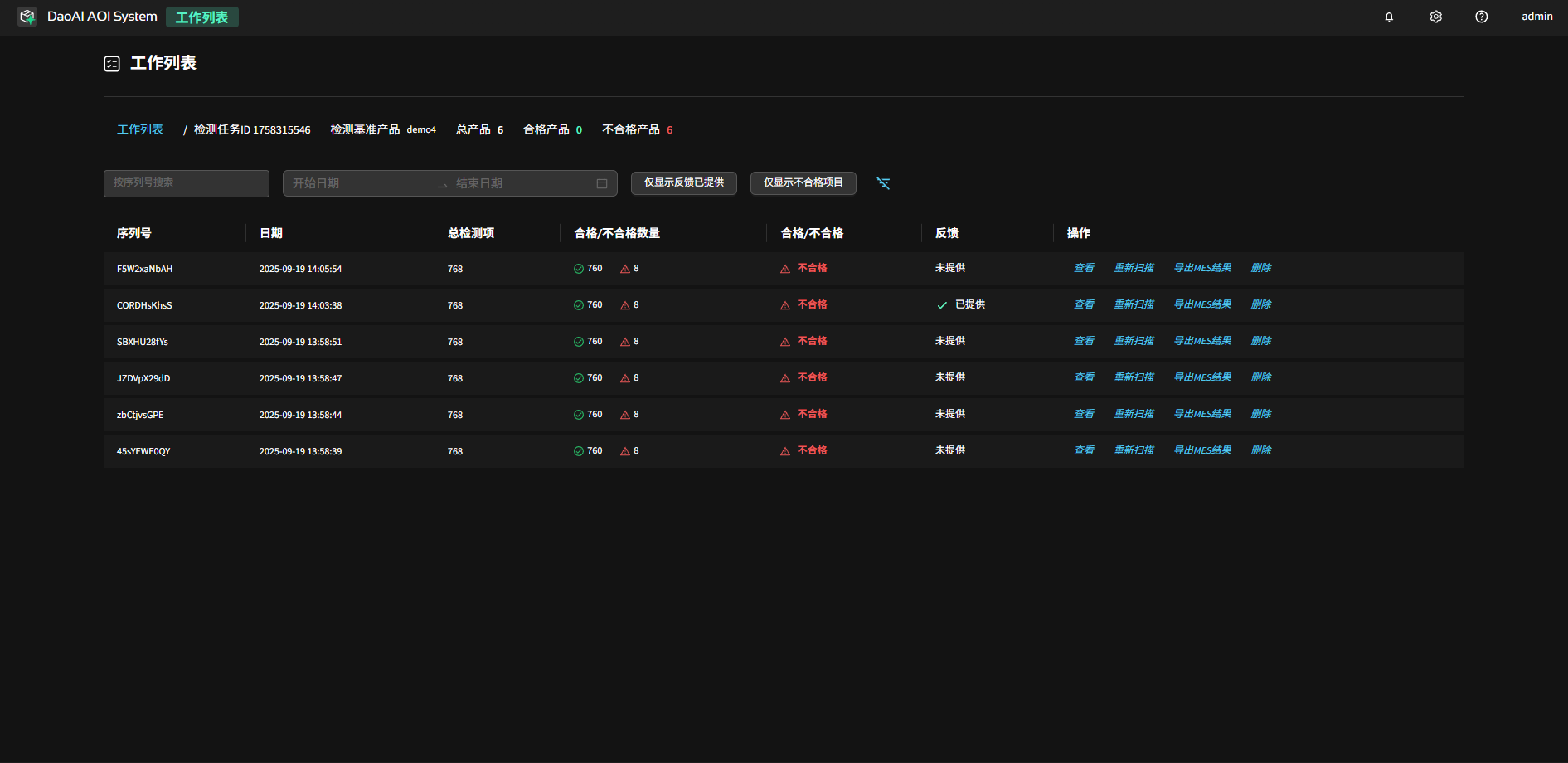This screenshot has width=1568, height=763.
Task: Click the green check icon beside 已提供
Action: [x=942, y=305]
